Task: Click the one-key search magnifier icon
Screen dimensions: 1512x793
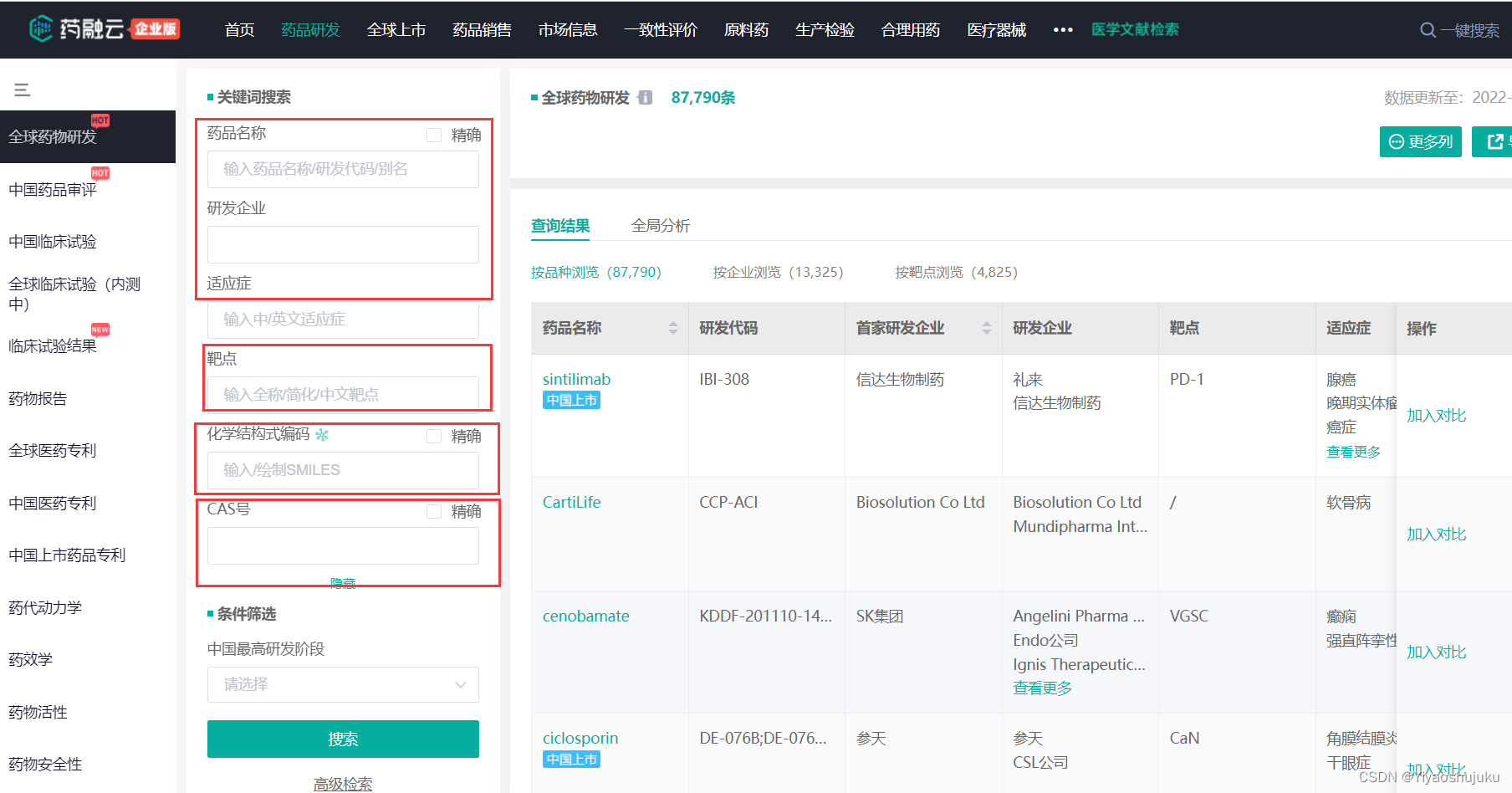Action: tap(1428, 30)
